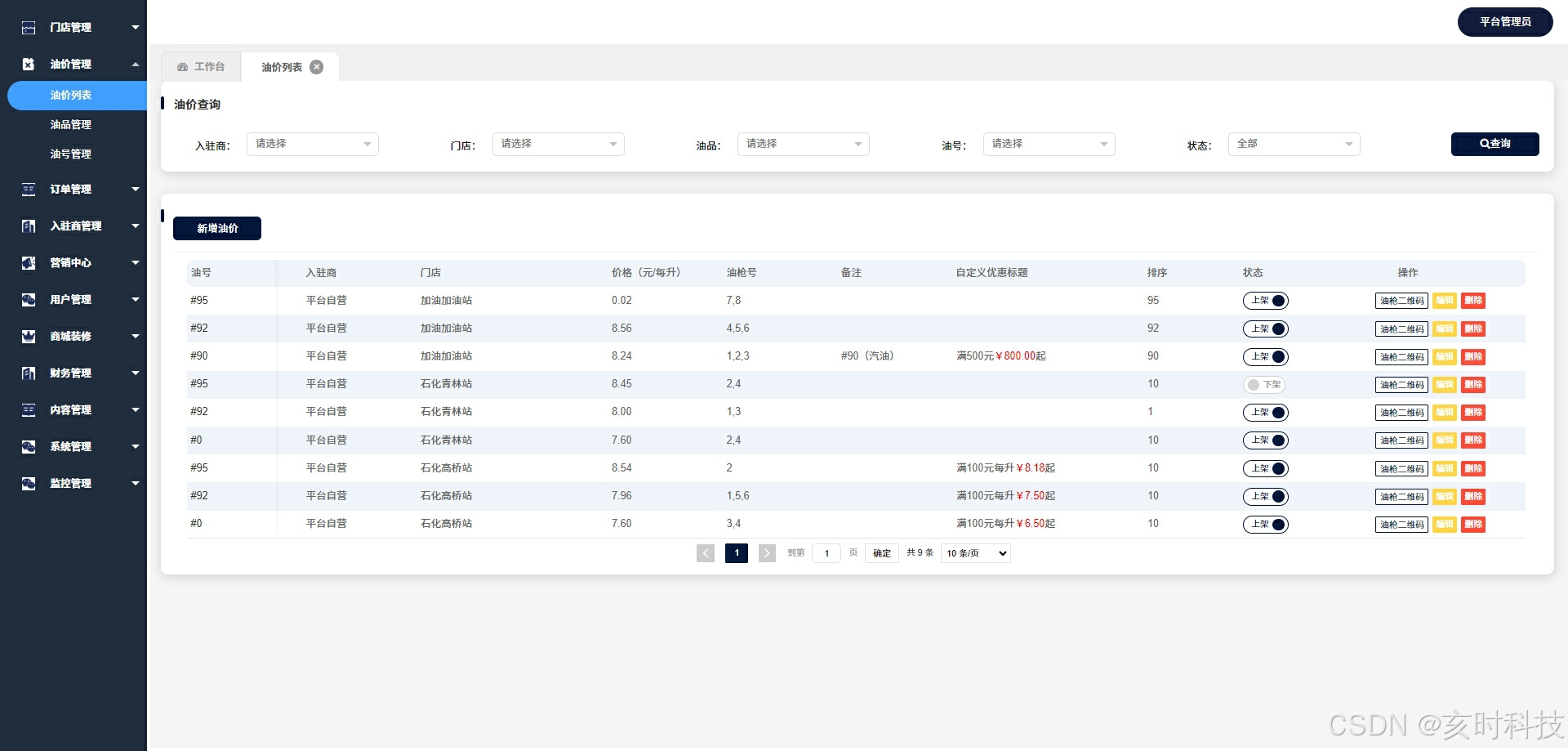The image size is (1568, 751).
Task: Open the 状态 dropdown showing 全部
Action: (1294, 144)
